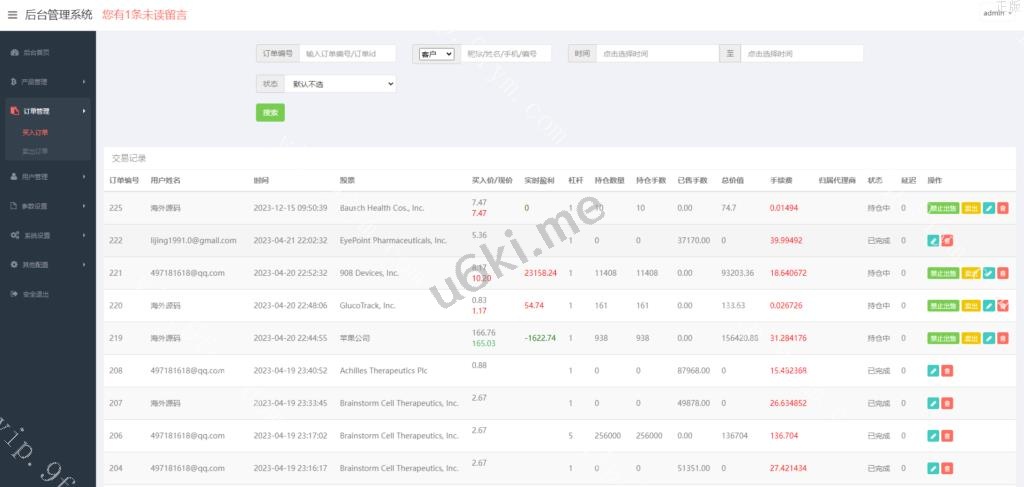Click the 订单编号 input field
Screen dimensions: 1024x487
[x=347, y=54]
